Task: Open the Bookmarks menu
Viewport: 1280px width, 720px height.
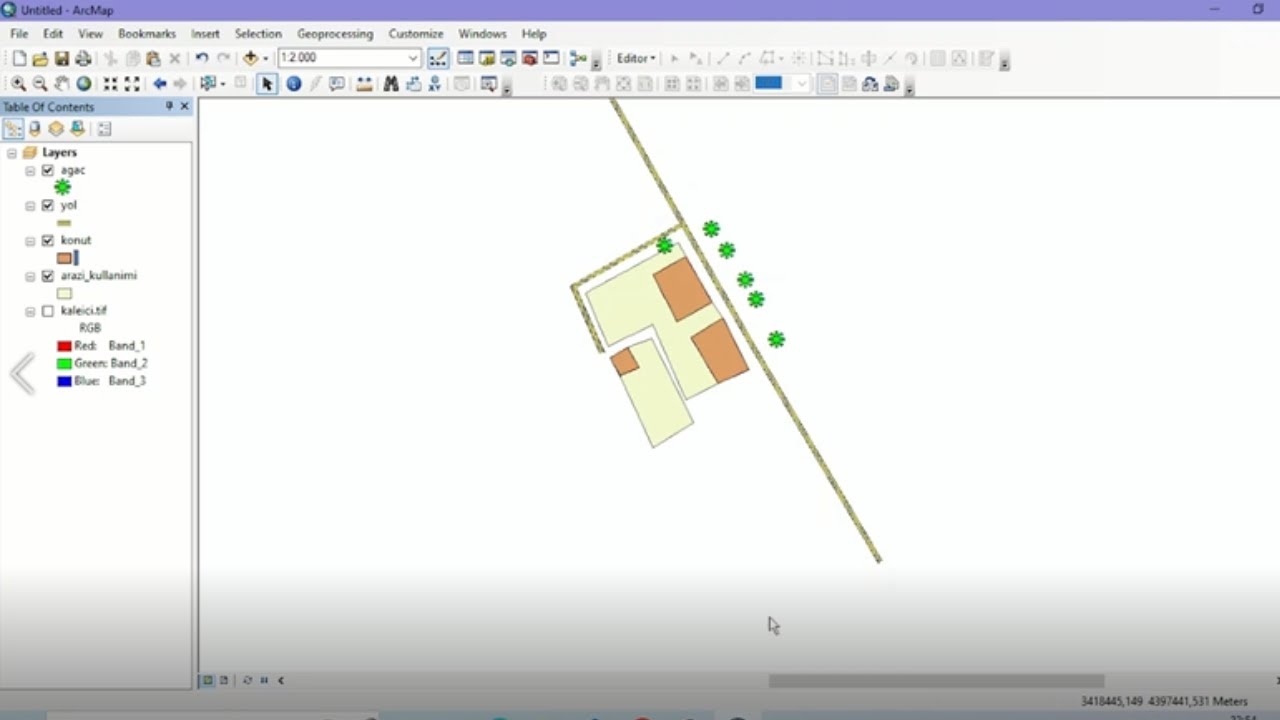Action: click(x=147, y=34)
